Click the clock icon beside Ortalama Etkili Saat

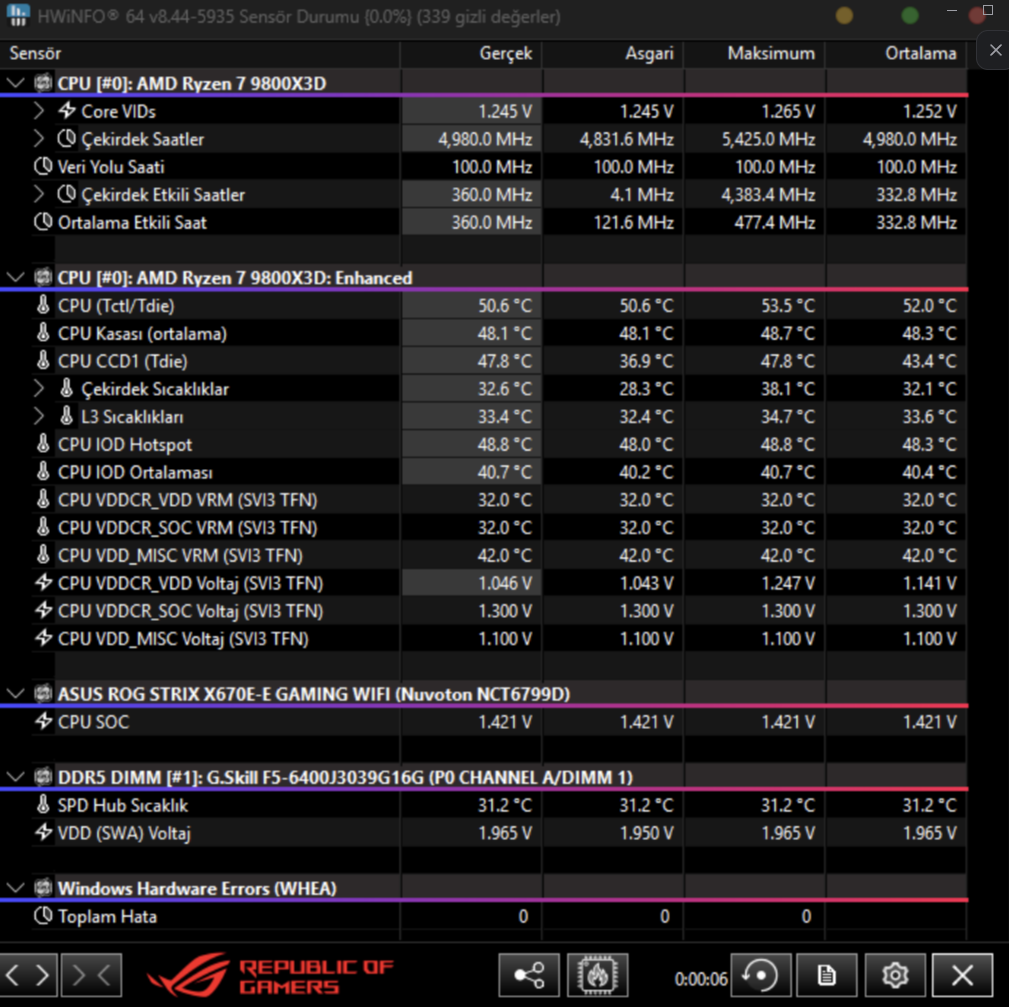tap(43, 222)
